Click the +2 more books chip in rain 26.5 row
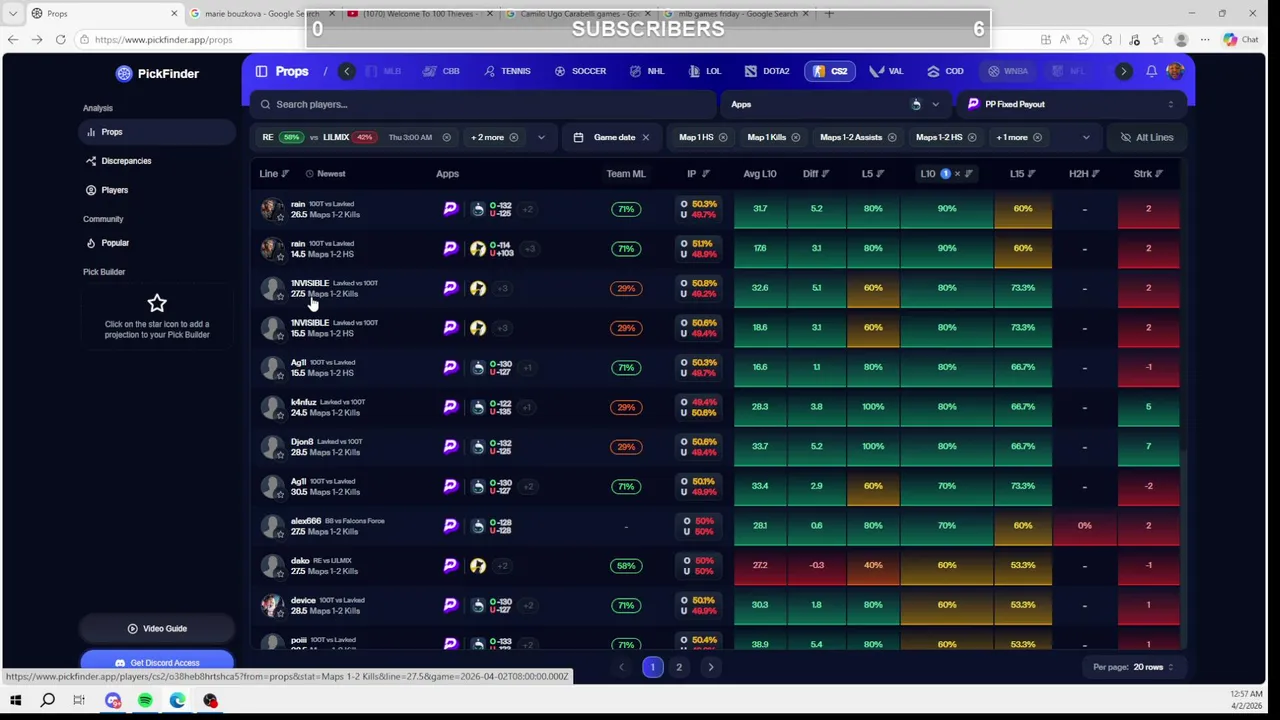Image resolution: width=1280 pixels, height=720 pixels. click(527, 209)
